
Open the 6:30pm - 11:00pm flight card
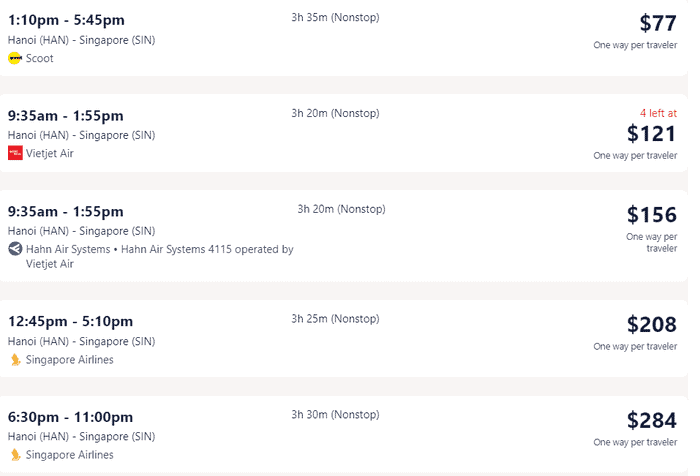(344, 434)
